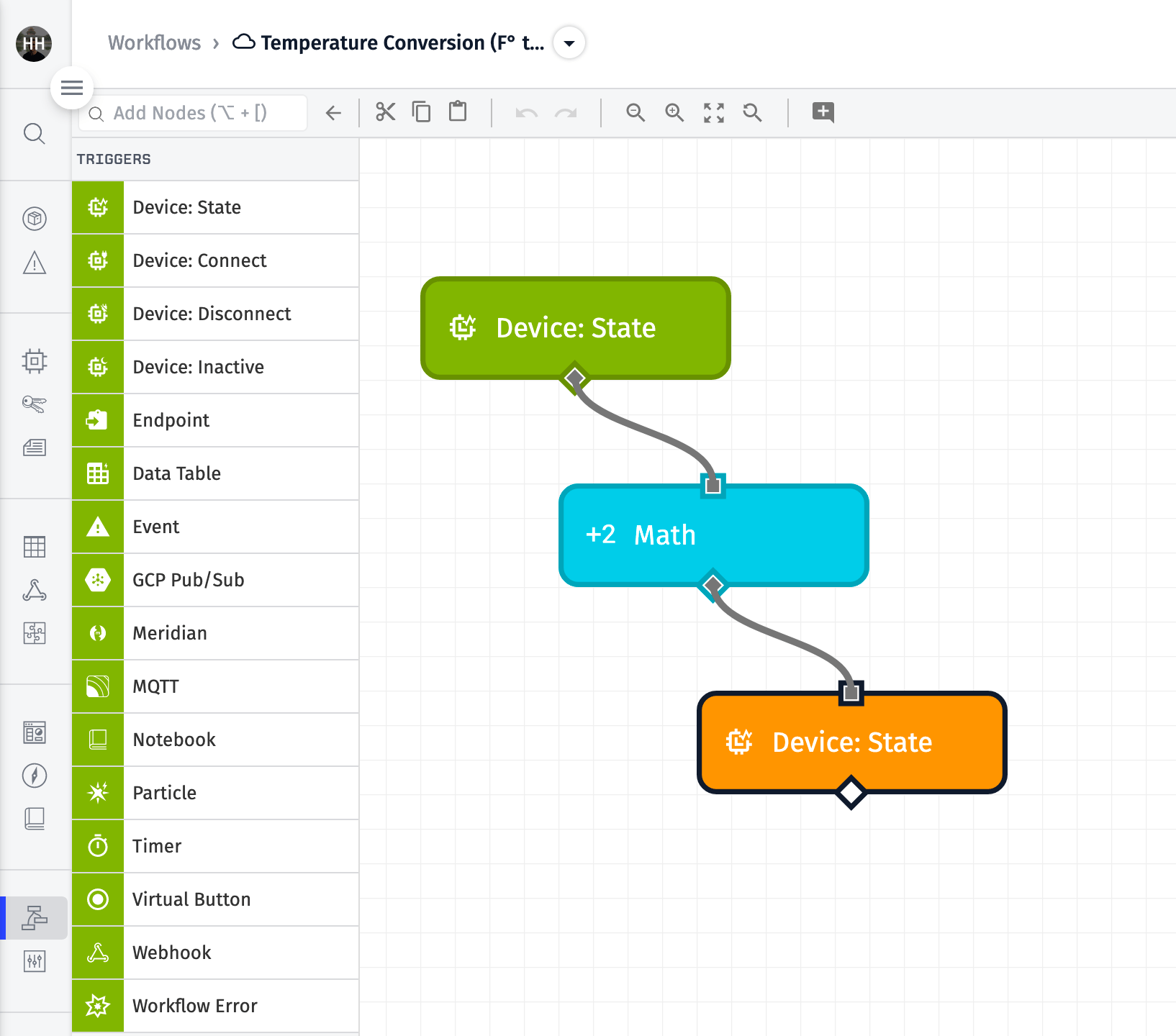Select Endpoint trigger in palette

(215, 420)
